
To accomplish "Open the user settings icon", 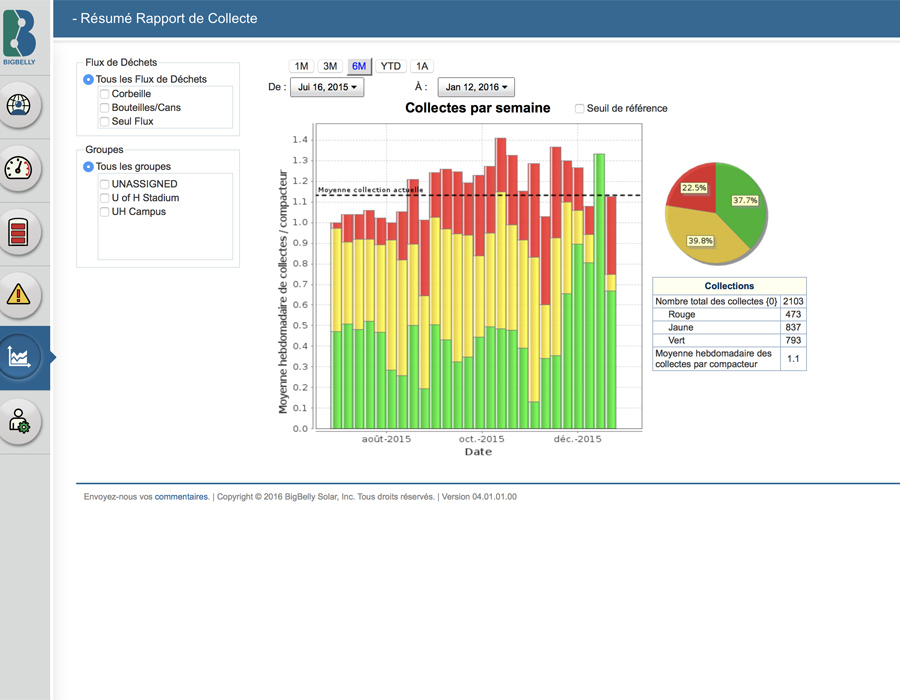I will [x=20, y=421].
